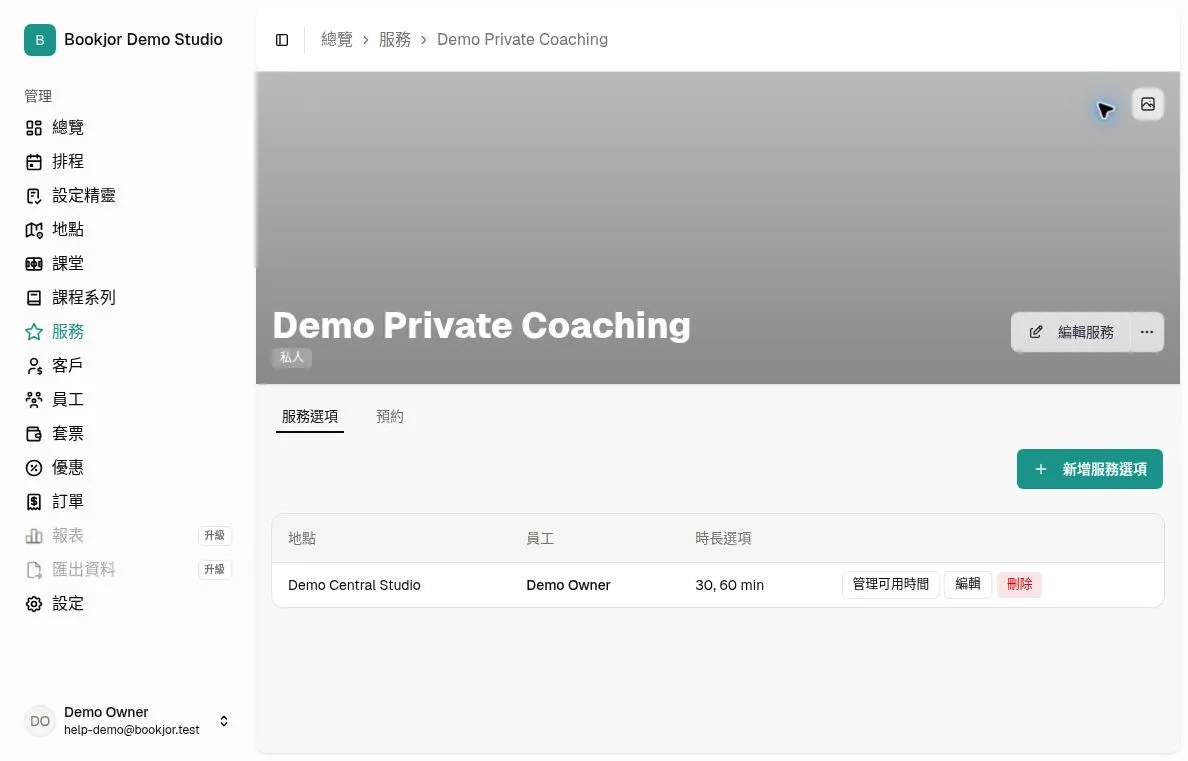Change the cover image icon

pos(1147,105)
